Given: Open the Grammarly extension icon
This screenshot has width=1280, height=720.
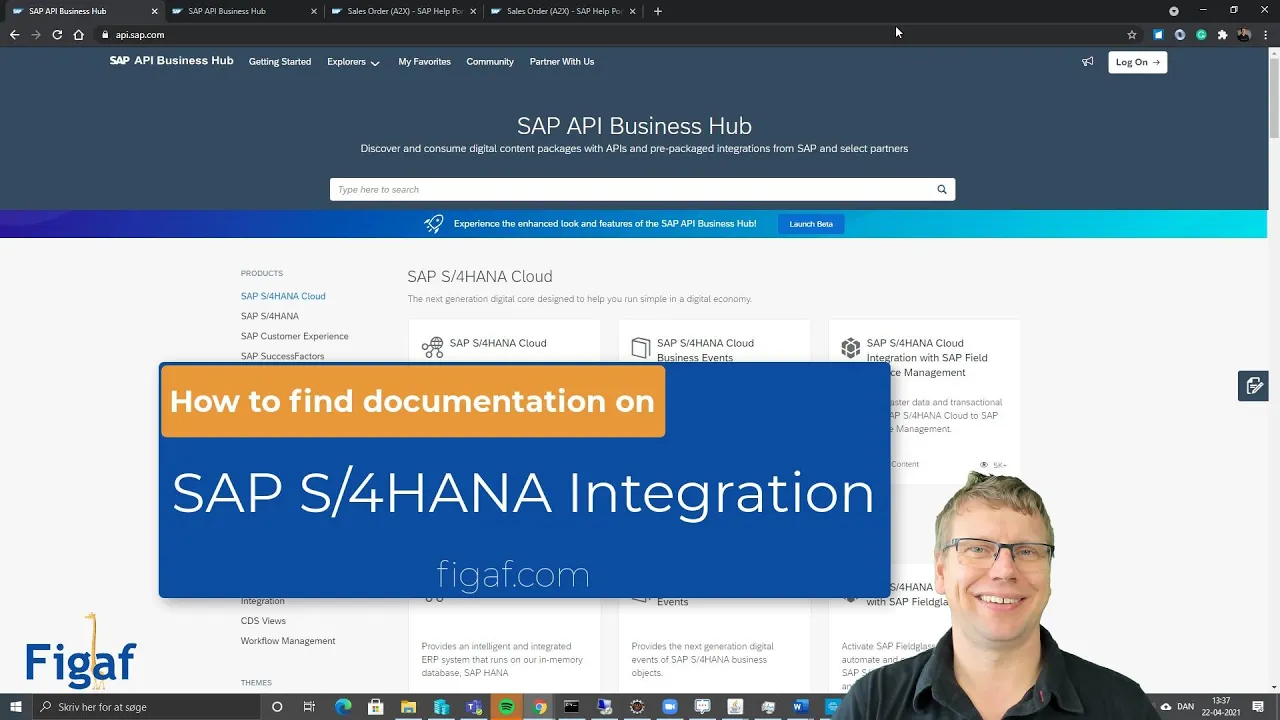Looking at the screenshot, I should pyautogui.click(x=1201, y=34).
